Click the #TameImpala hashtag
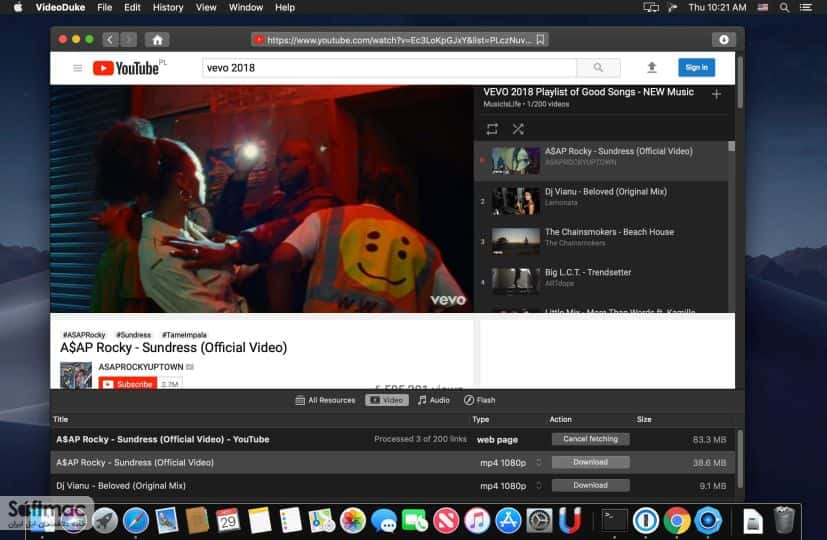Image resolution: width=827 pixels, height=540 pixels. point(184,335)
